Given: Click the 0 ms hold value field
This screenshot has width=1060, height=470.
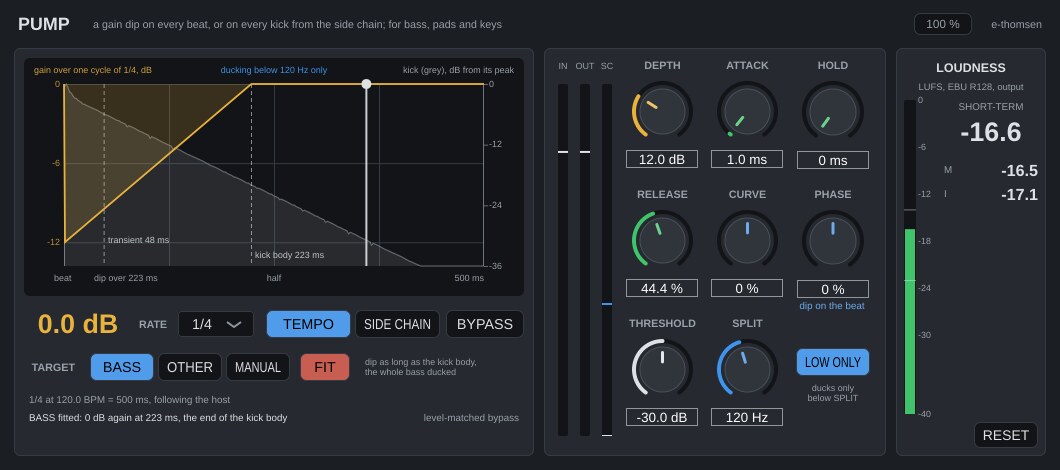Looking at the screenshot, I should click(833, 160).
